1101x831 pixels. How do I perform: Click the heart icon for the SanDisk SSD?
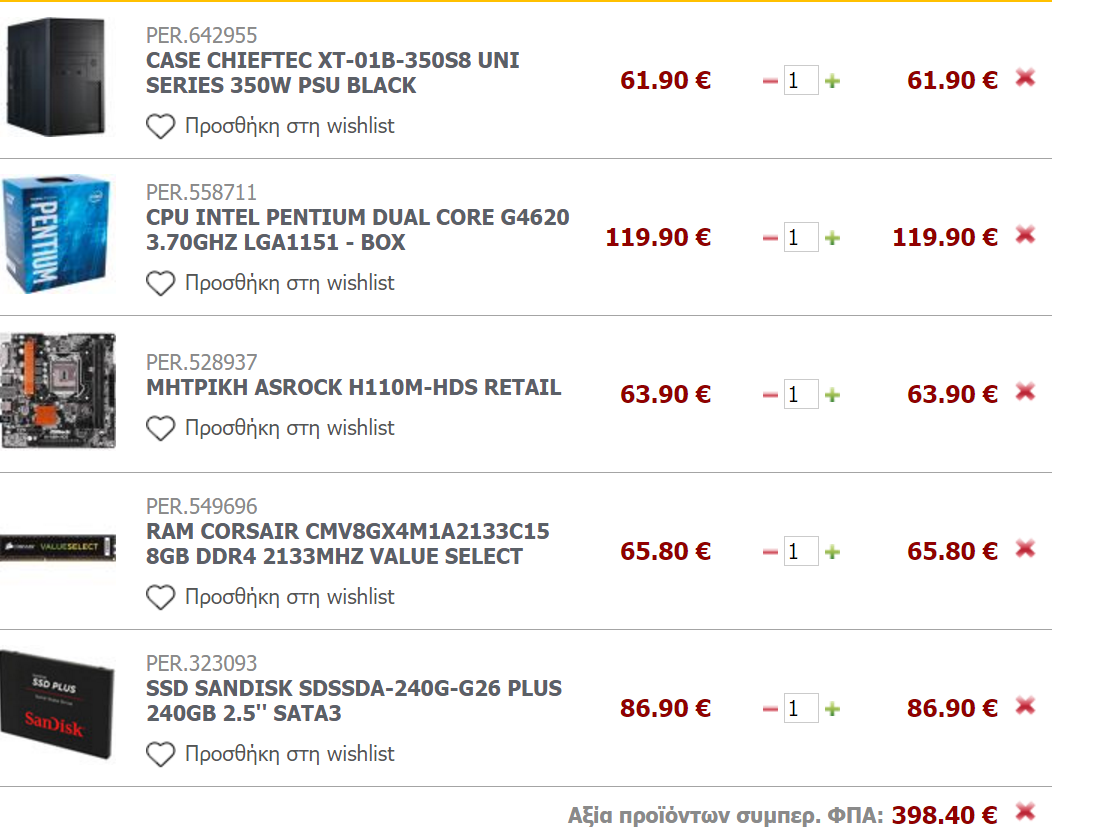tap(161, 754)
